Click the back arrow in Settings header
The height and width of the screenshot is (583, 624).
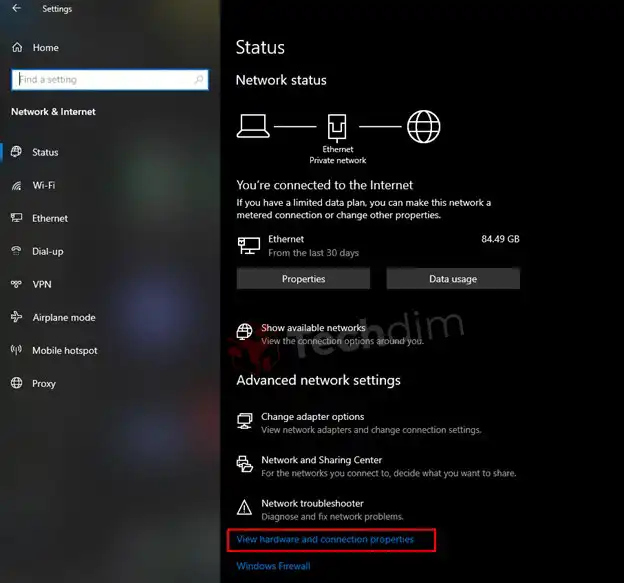[x=16, y=8]
